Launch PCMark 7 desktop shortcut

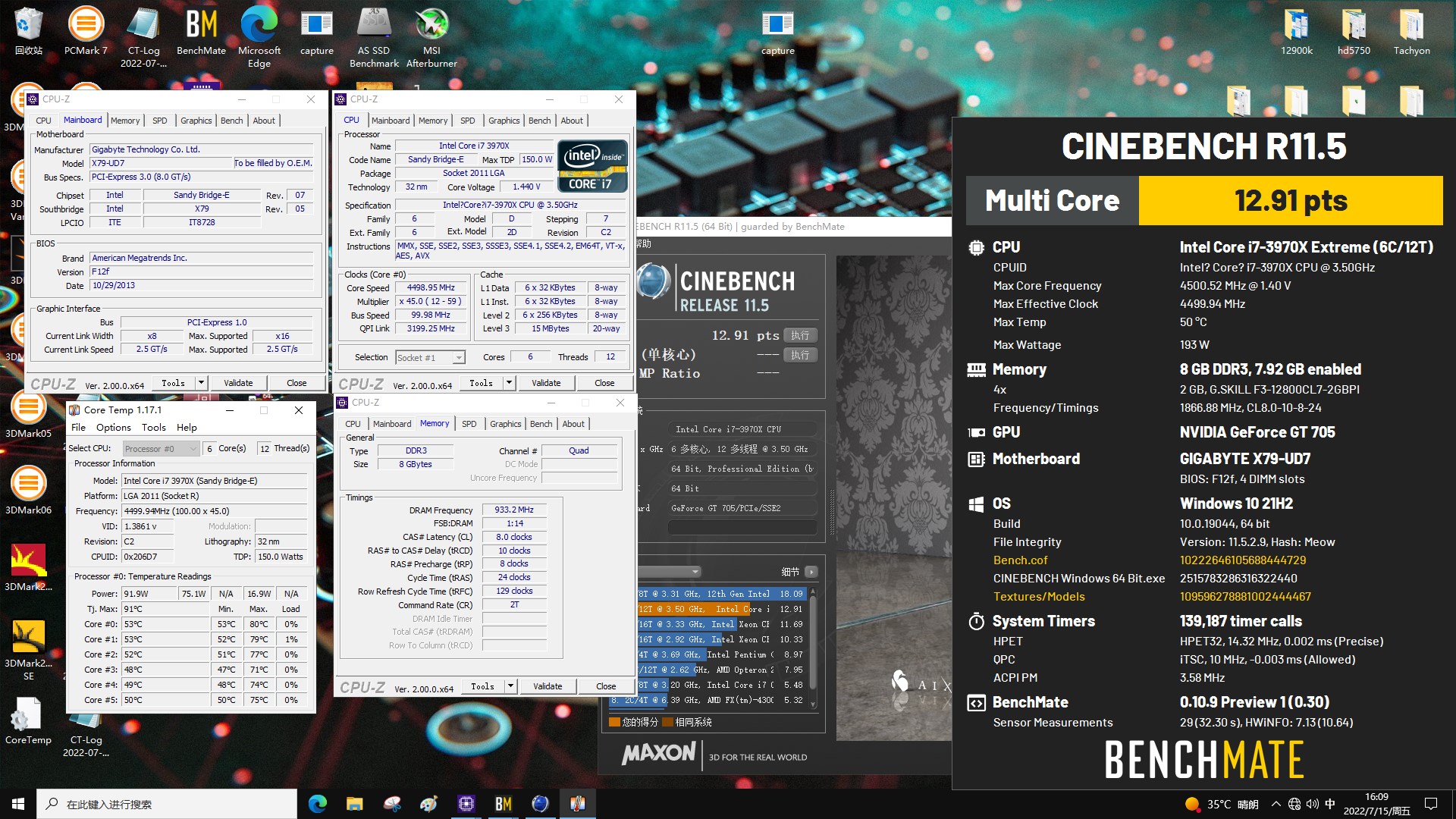pyautogui.click(x=86, y=31)
